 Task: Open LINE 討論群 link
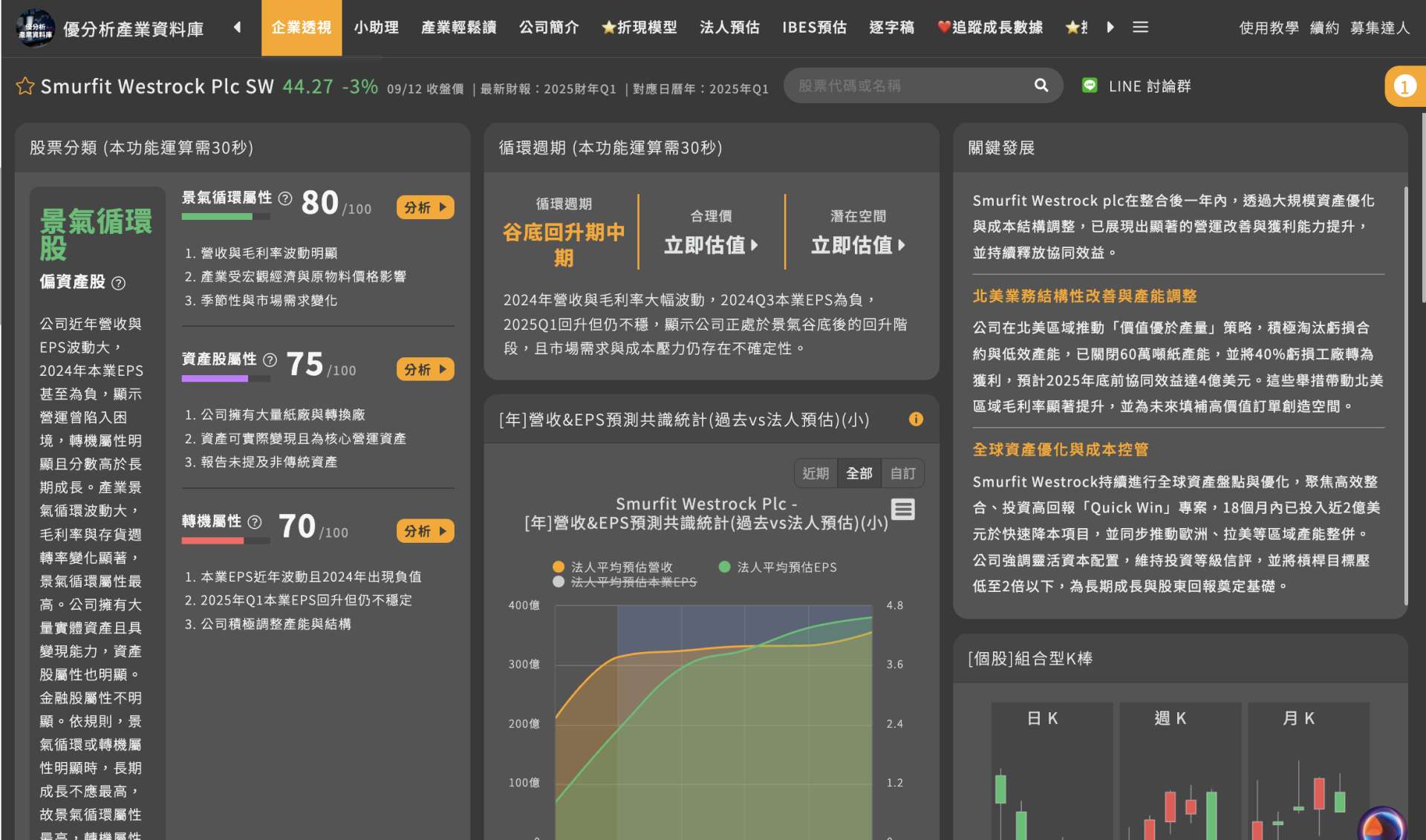[x=1150, y=86]
